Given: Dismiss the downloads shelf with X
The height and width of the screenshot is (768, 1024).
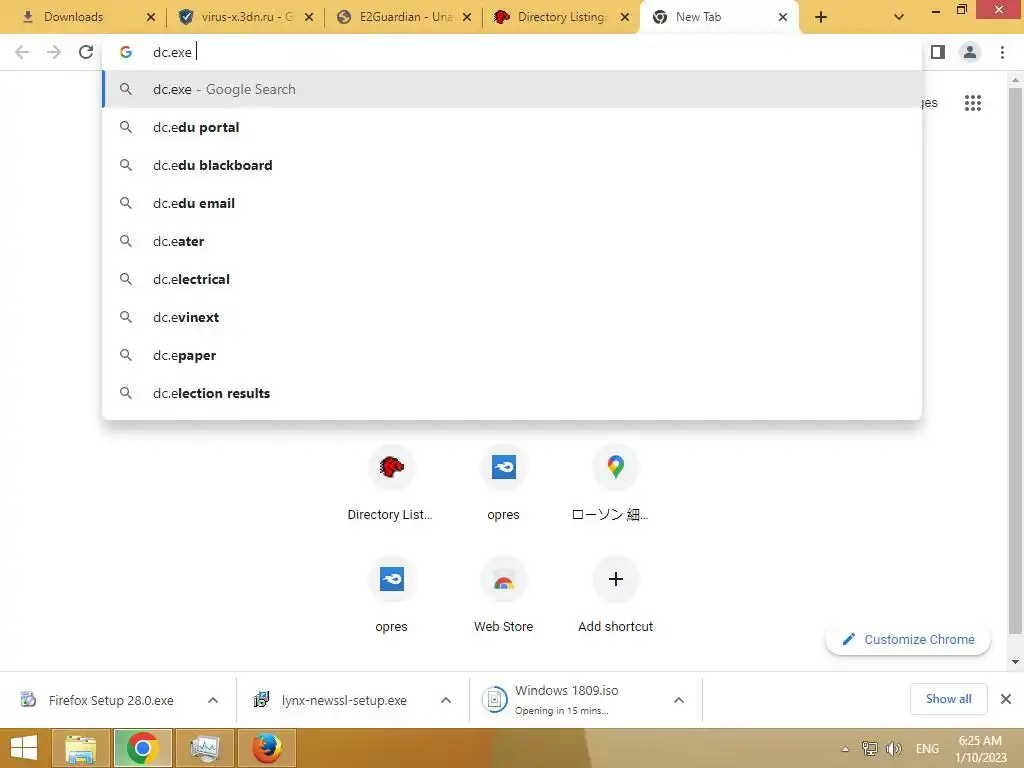Looking at the screenshot, I should coord(1006,699).
